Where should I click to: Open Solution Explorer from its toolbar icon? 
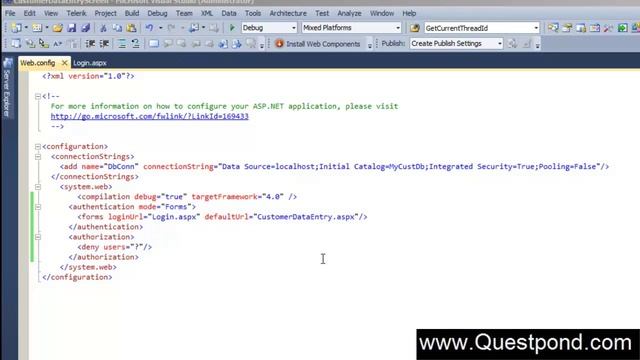pyautogui.click(x=553, y=28)
